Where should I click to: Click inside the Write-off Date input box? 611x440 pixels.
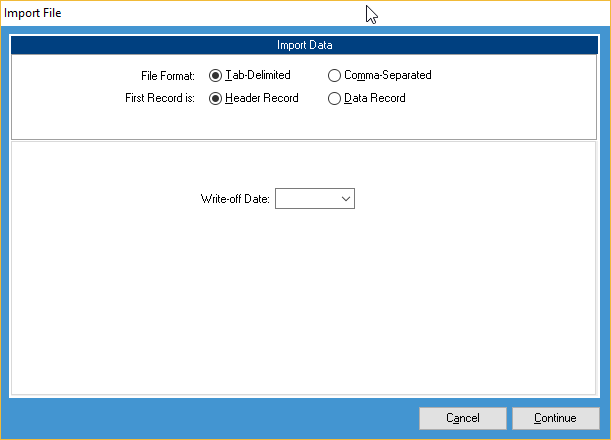point(306,199)
